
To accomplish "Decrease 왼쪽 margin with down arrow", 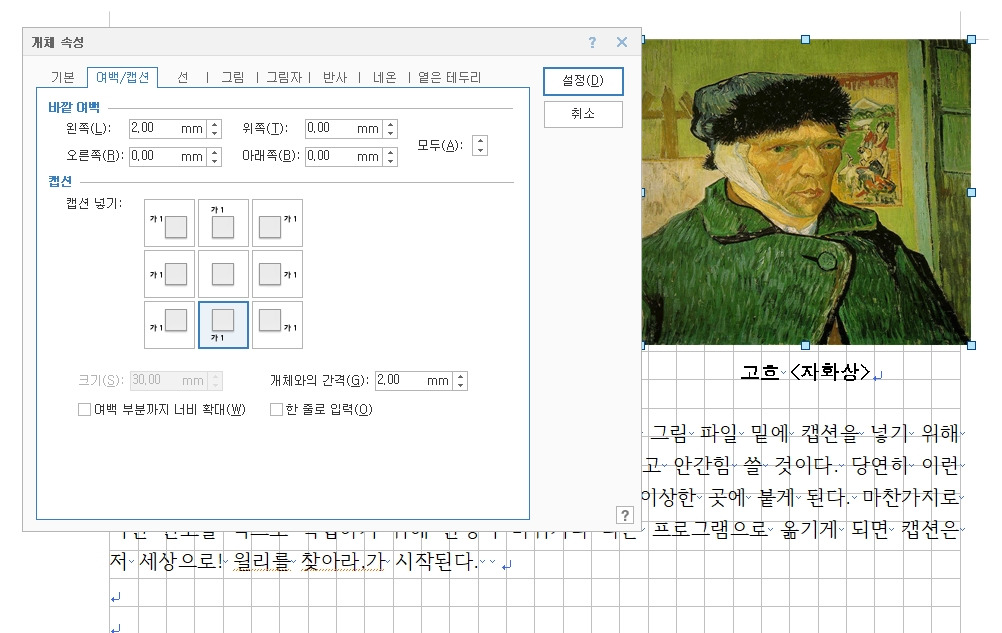I will tap(215, 133).
